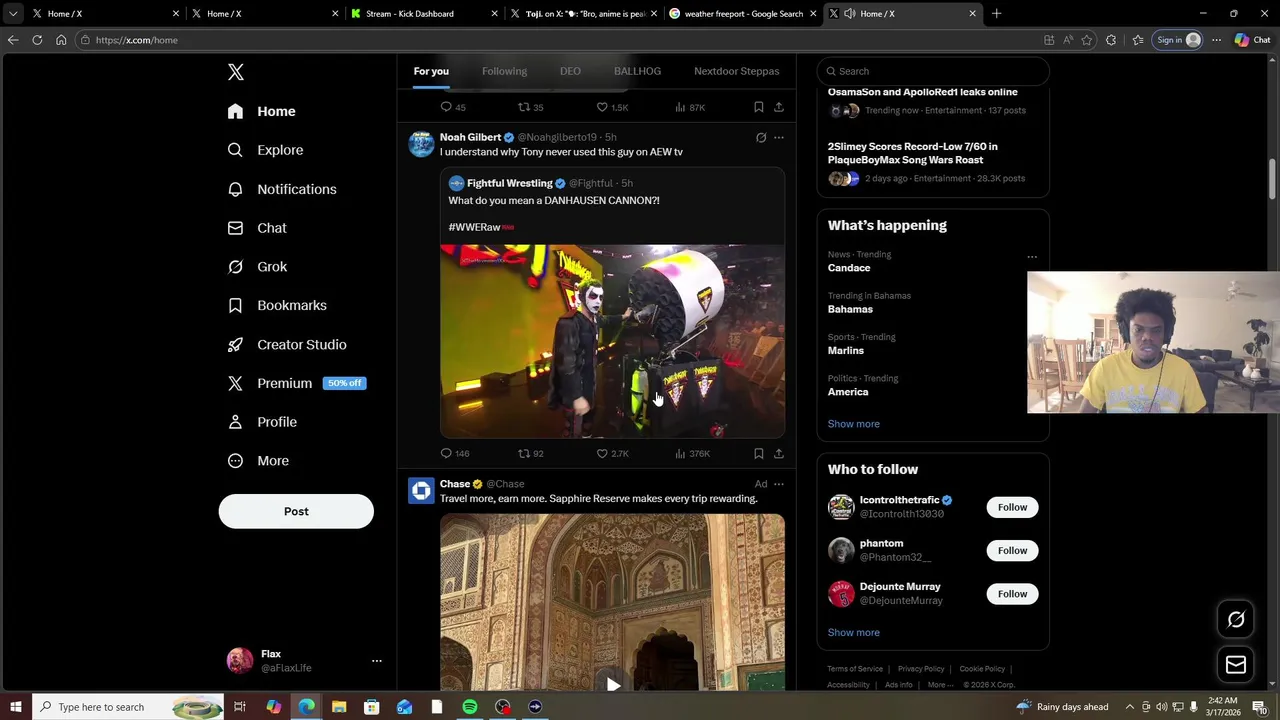Viewport: 1280px width, 720px height.
Task: Open Danhausen cannon video thumbnail
Action: click(612, 341)
